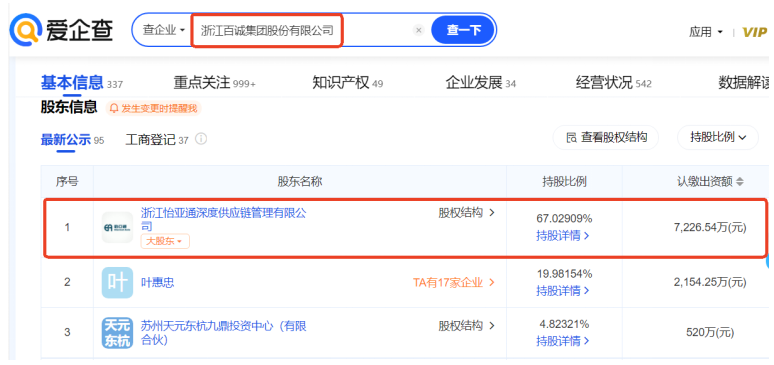Open the 应用 dropdown menu
The image size is (774, 365).
pos(705,32)
